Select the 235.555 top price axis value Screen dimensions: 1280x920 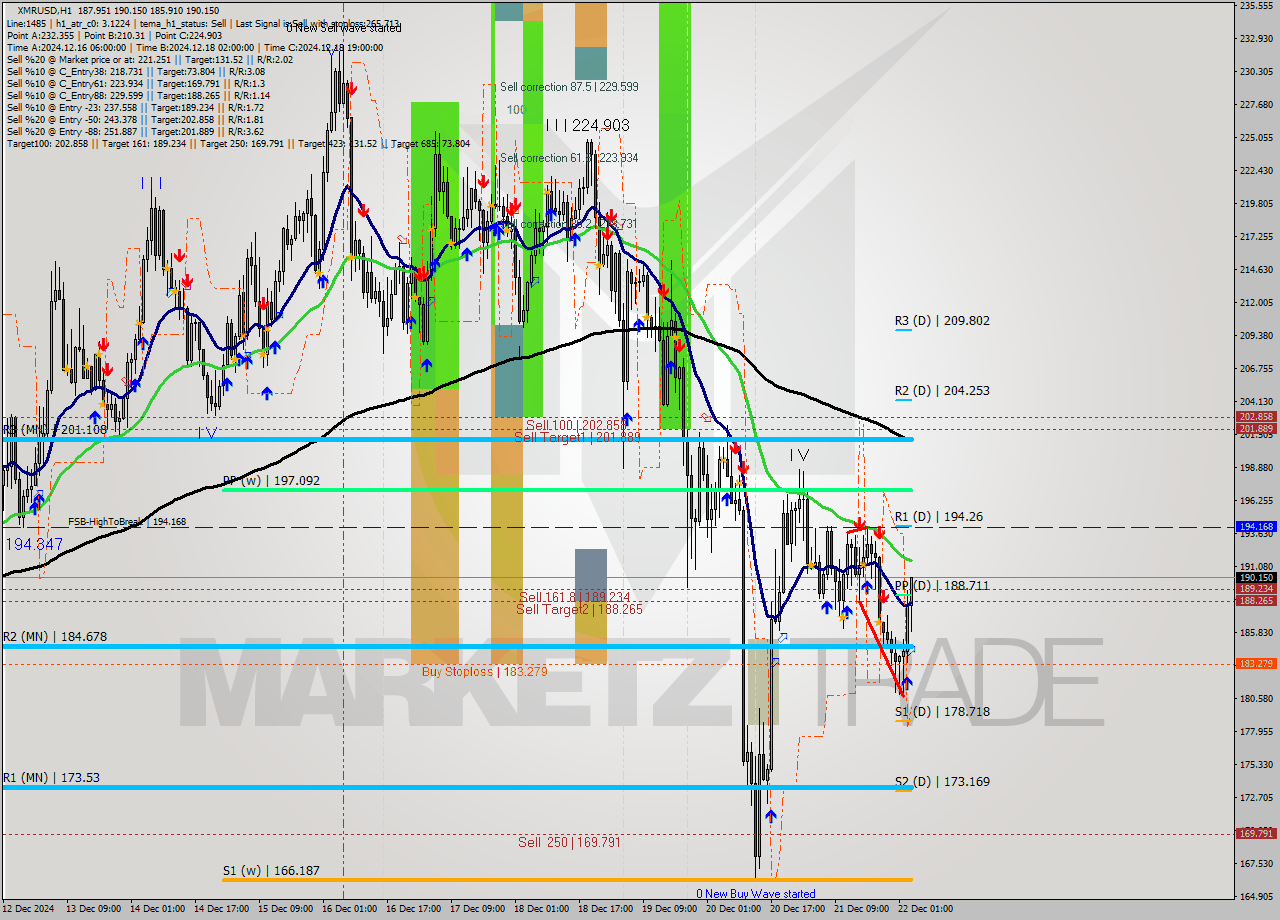1257,6
